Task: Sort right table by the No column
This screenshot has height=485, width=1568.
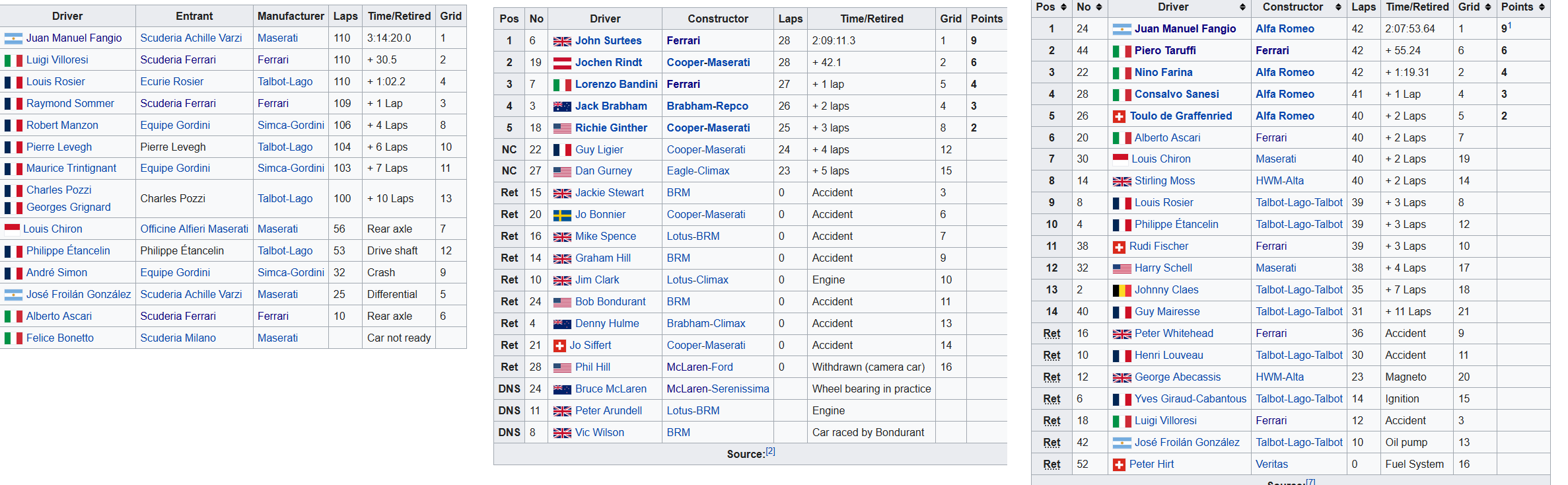Action: (x=1098, y=7)
